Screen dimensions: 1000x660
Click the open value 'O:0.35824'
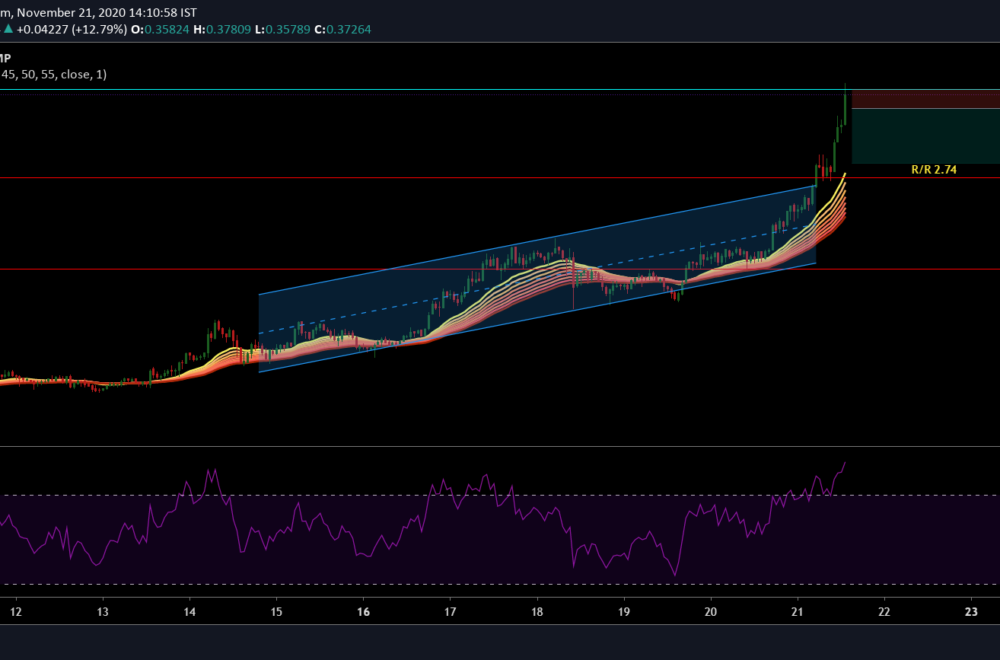click(160, 29)
